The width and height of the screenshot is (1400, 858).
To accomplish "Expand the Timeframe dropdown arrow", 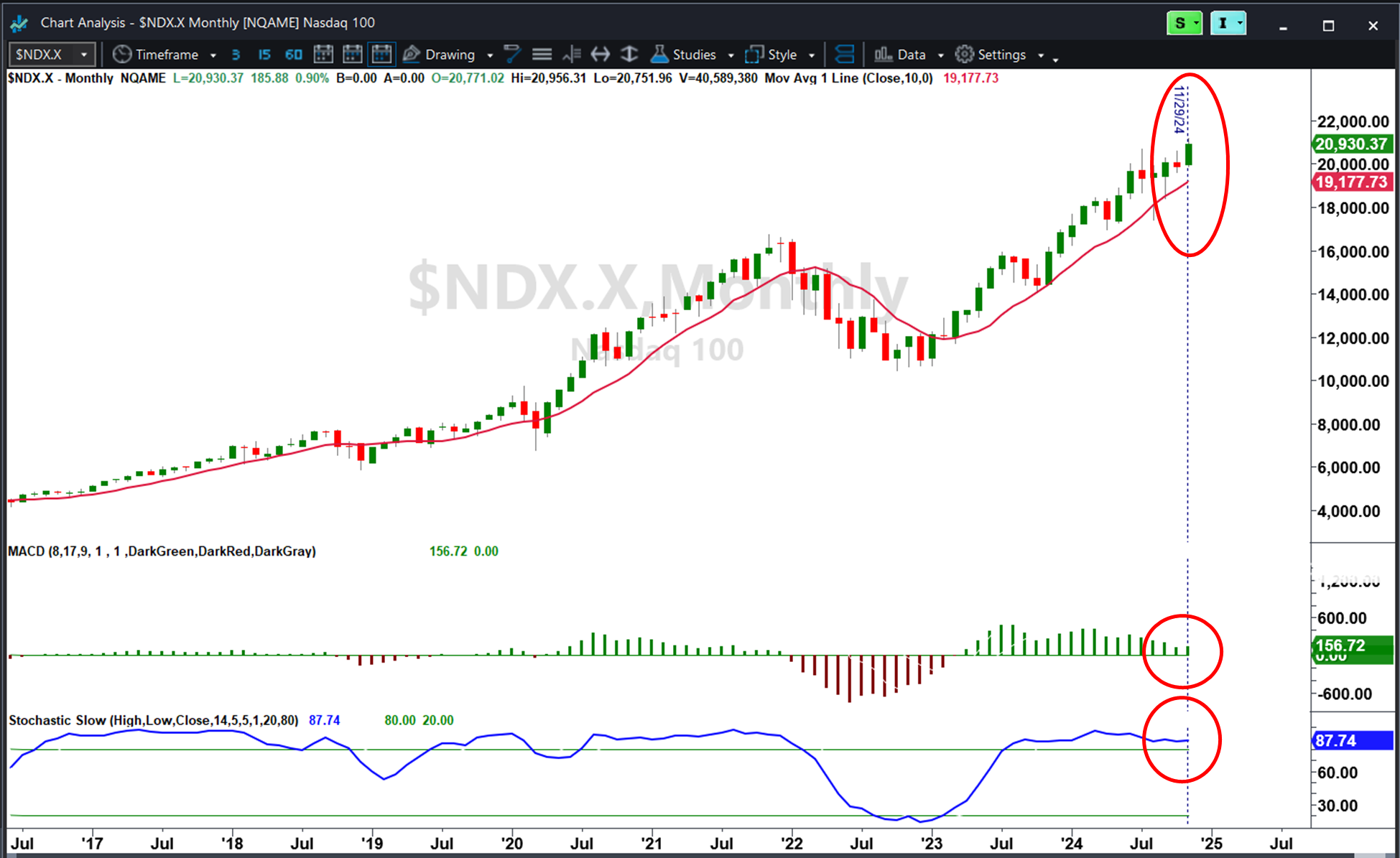I will tap(213, 55).
